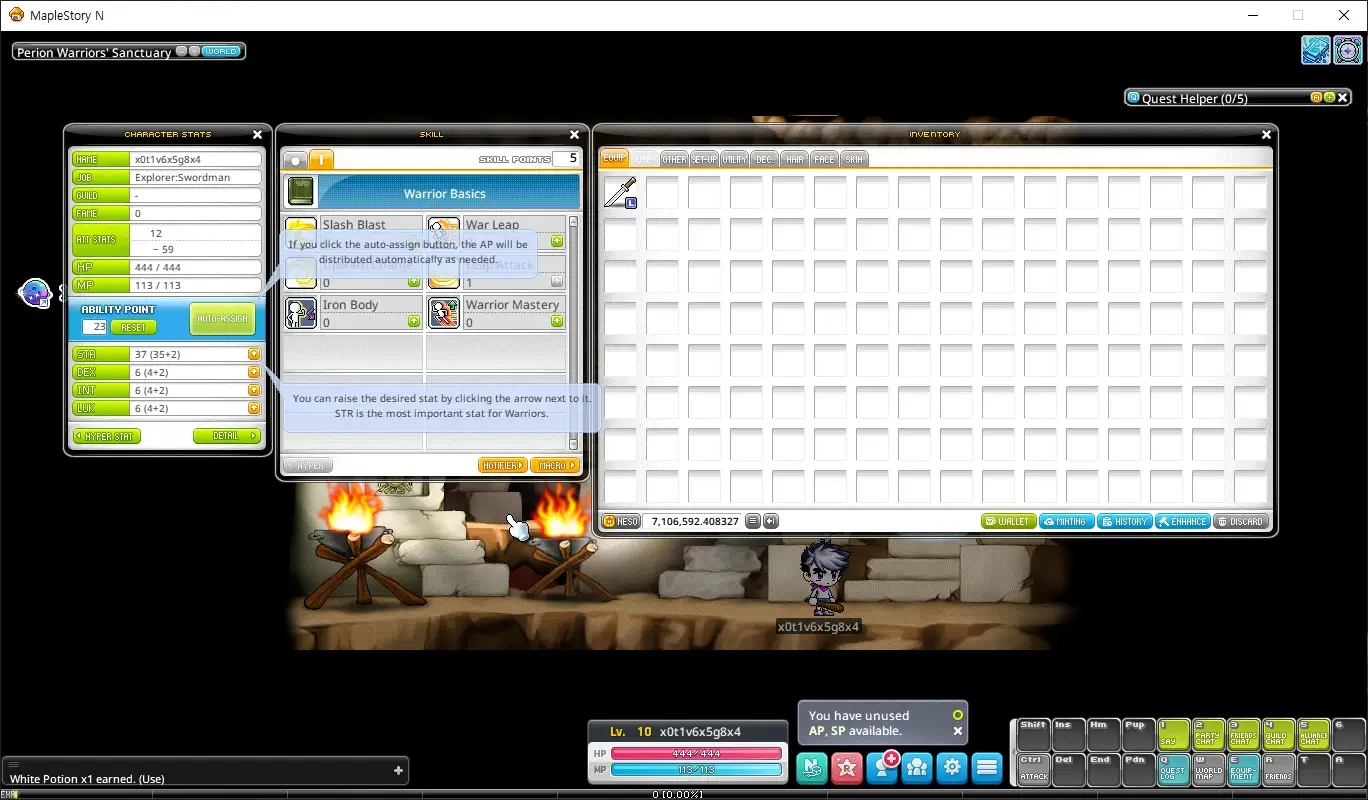Click the NESO currency icon

(620, 521)
